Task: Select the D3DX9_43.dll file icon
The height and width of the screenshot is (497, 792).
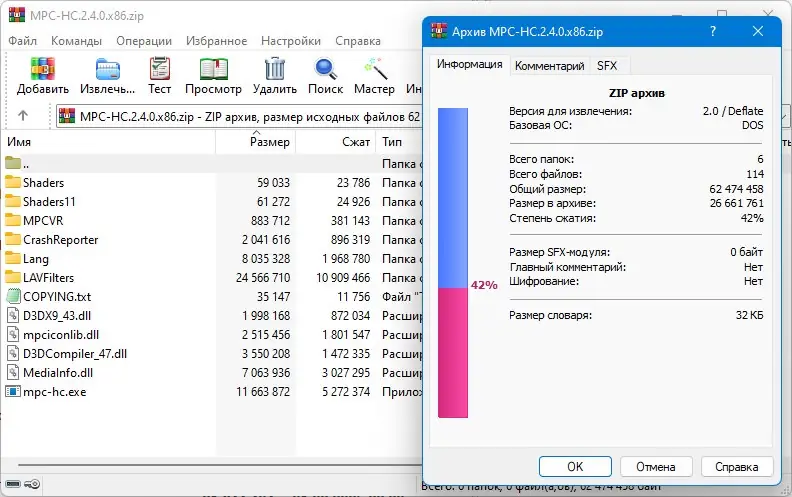Action: (x=13, y=315)
